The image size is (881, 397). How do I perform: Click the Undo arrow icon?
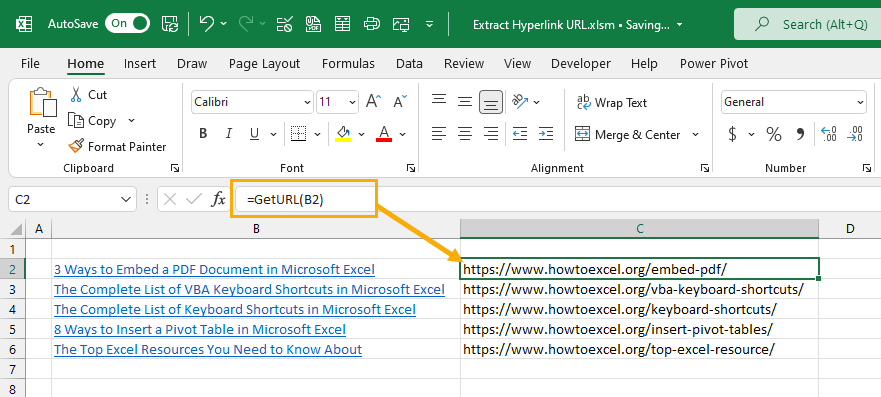click(206, 24)
